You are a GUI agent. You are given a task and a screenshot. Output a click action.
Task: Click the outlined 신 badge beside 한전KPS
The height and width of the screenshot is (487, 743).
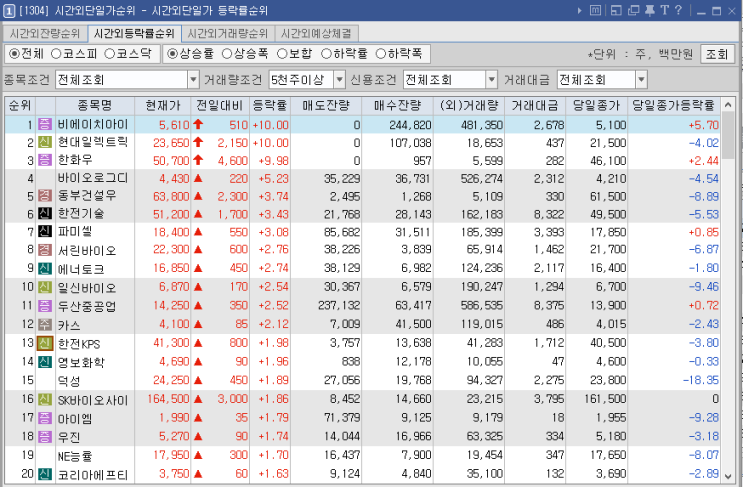coord(45,343)
